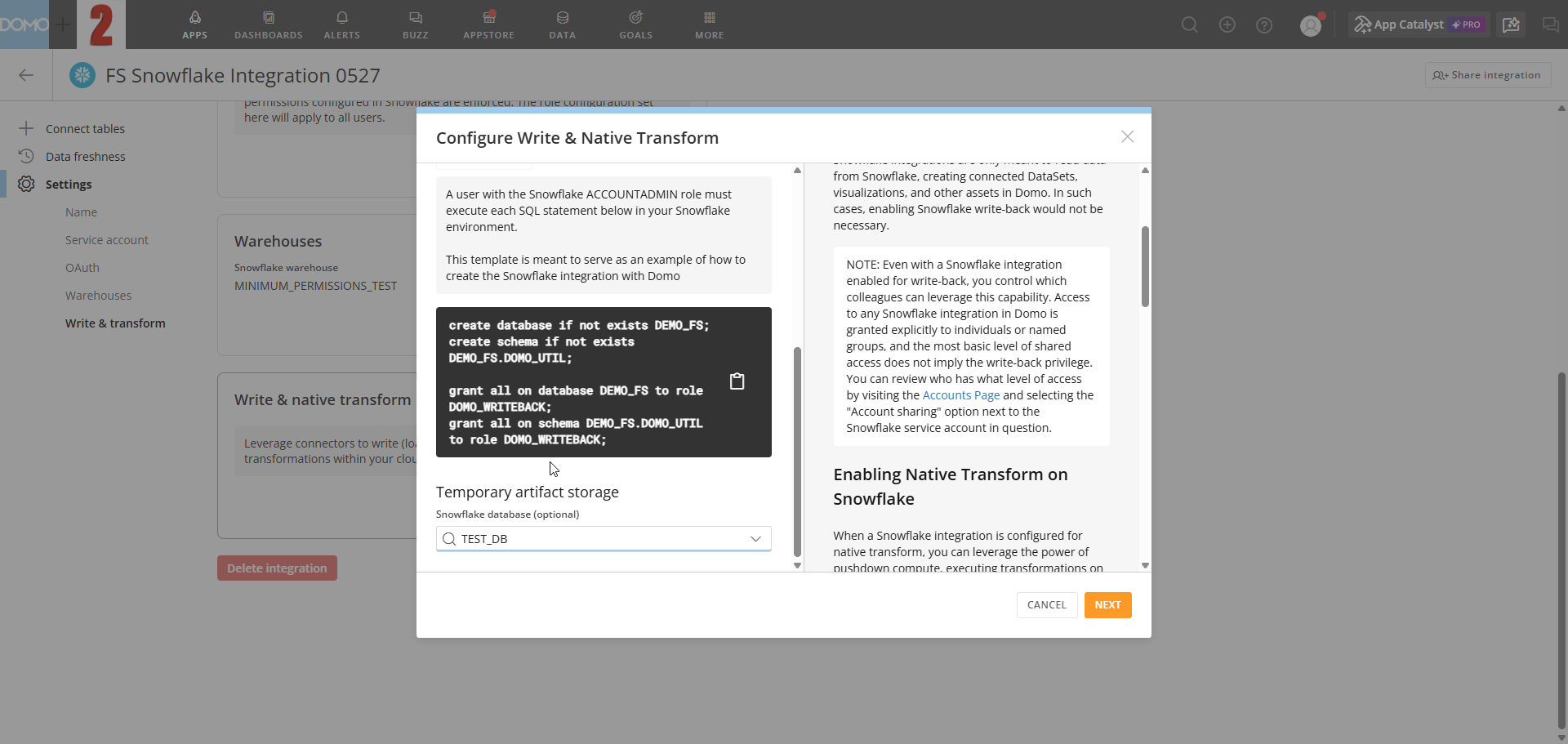This screenshot has height=744, width=1568.
Task: Open App Catalyst PRO button
Action: (x=1419, y=25)
